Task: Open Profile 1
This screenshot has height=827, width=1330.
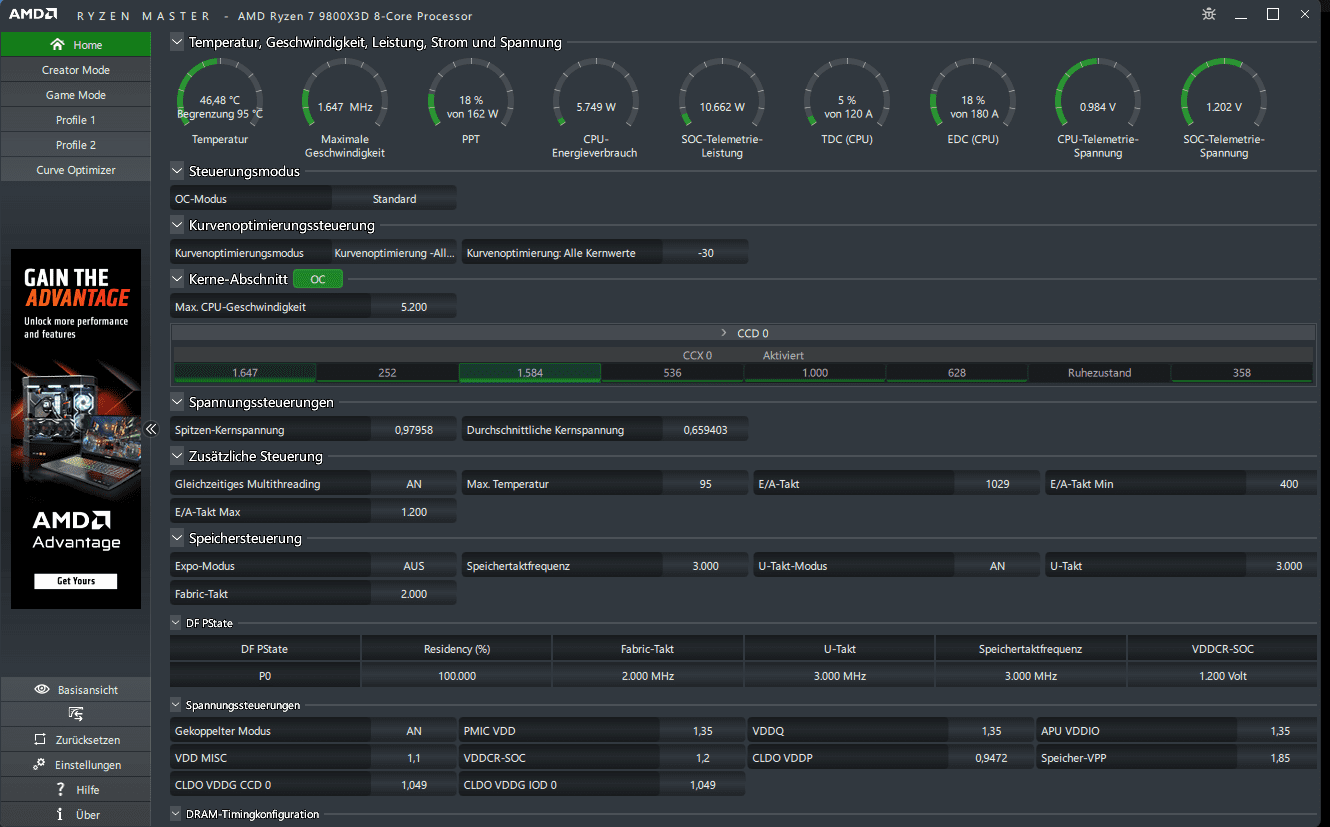Action: [x=76, y=120]
